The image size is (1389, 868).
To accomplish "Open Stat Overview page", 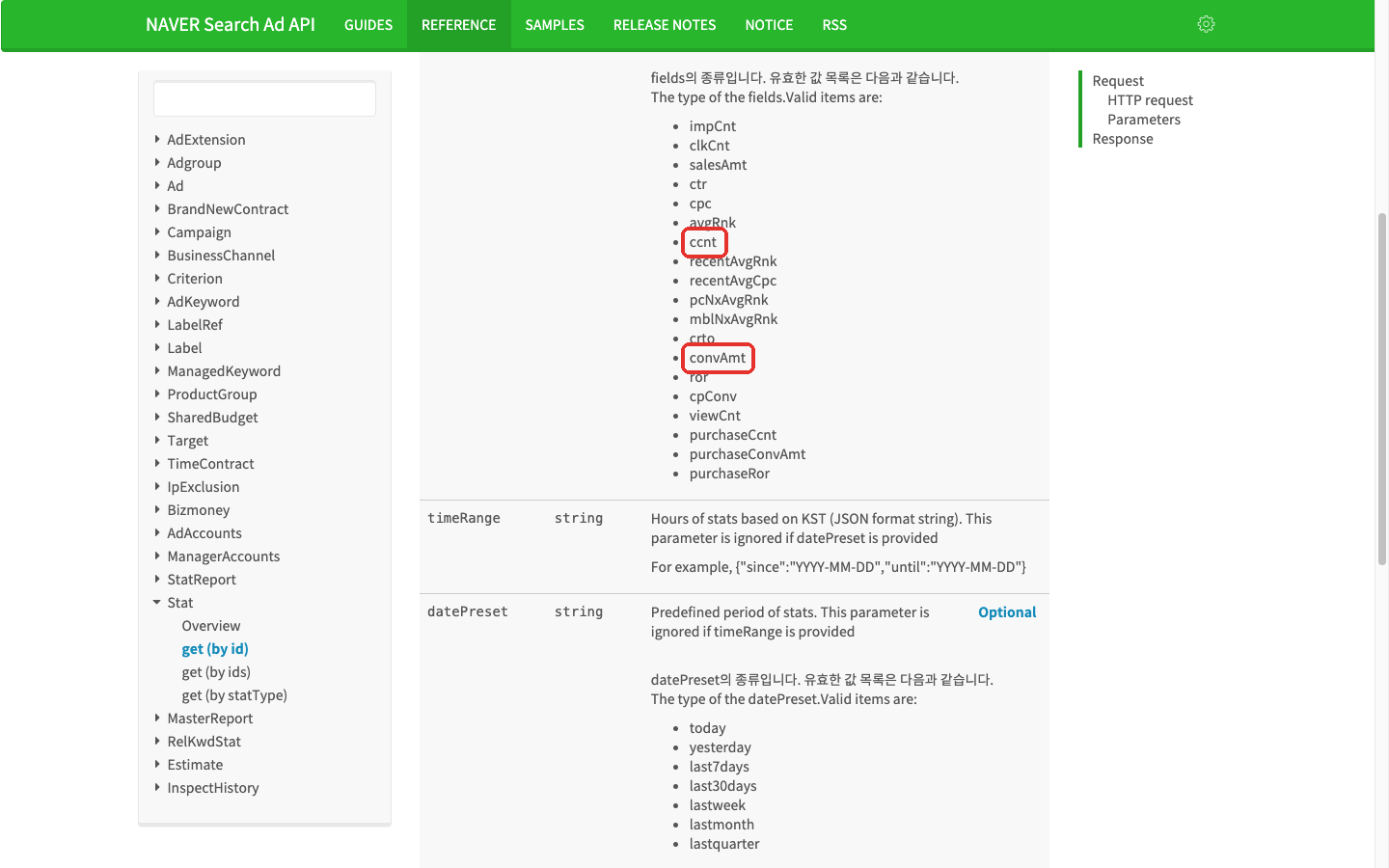I will click(x=211, y=626).
